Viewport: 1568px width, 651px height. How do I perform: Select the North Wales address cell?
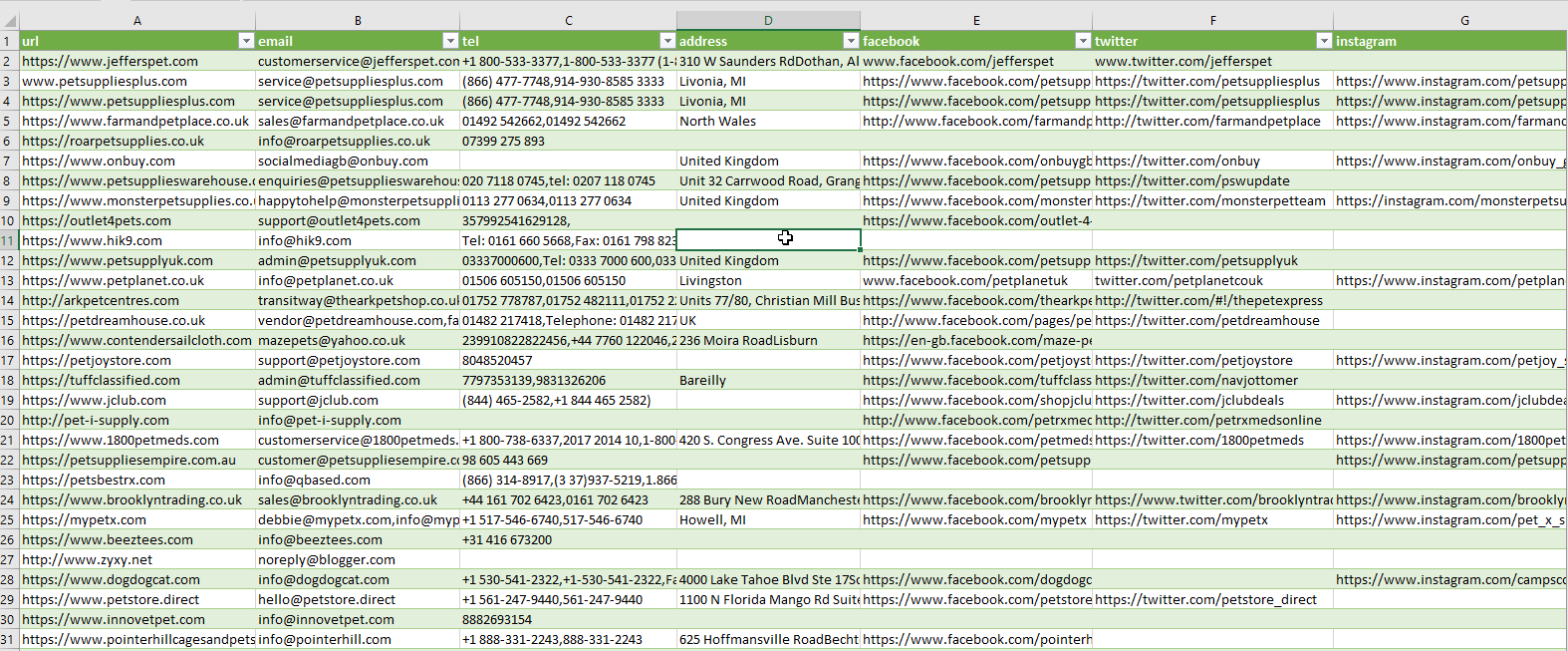tap(768, 121)
